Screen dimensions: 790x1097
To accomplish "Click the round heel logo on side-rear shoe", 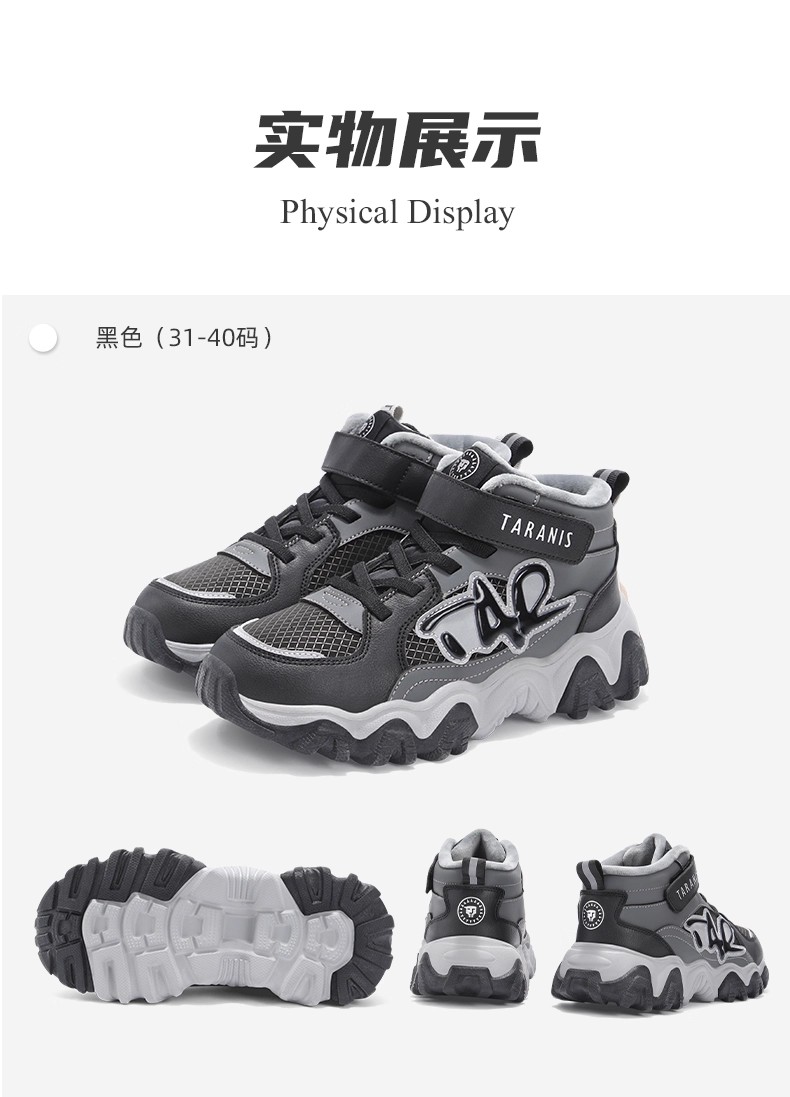I will click(593, 916).
